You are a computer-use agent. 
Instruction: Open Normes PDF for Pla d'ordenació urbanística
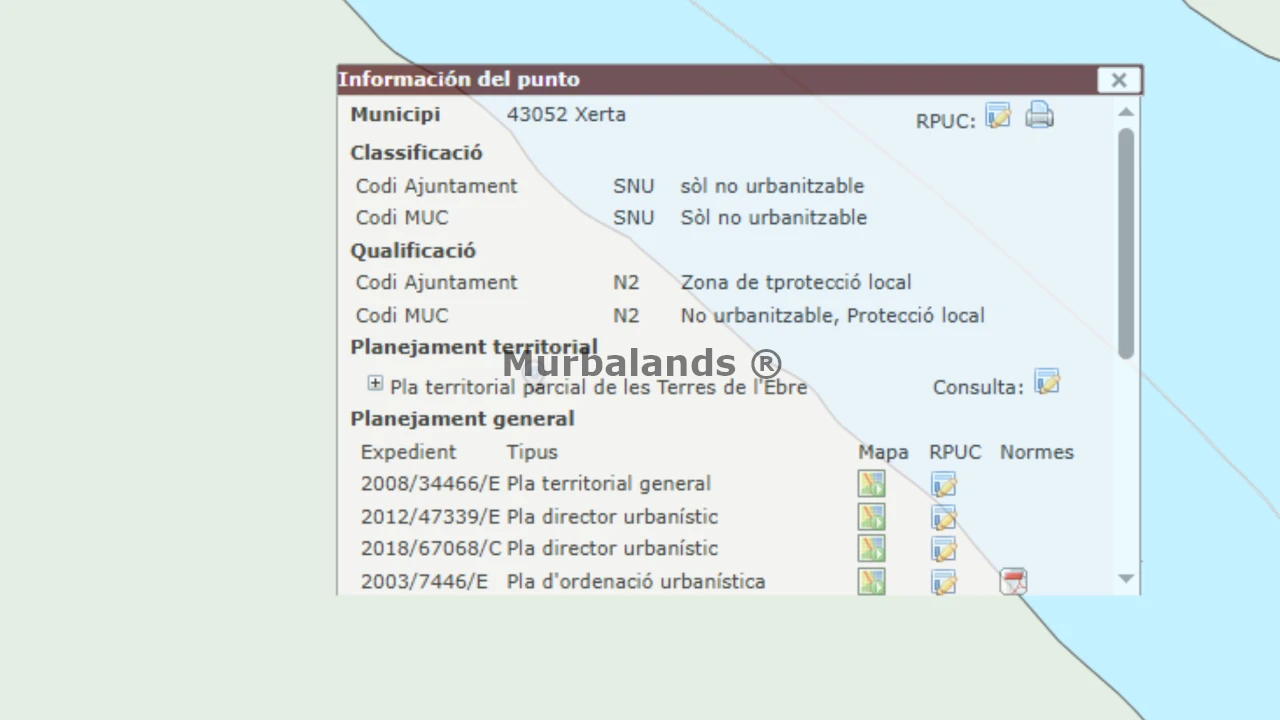1013,581
